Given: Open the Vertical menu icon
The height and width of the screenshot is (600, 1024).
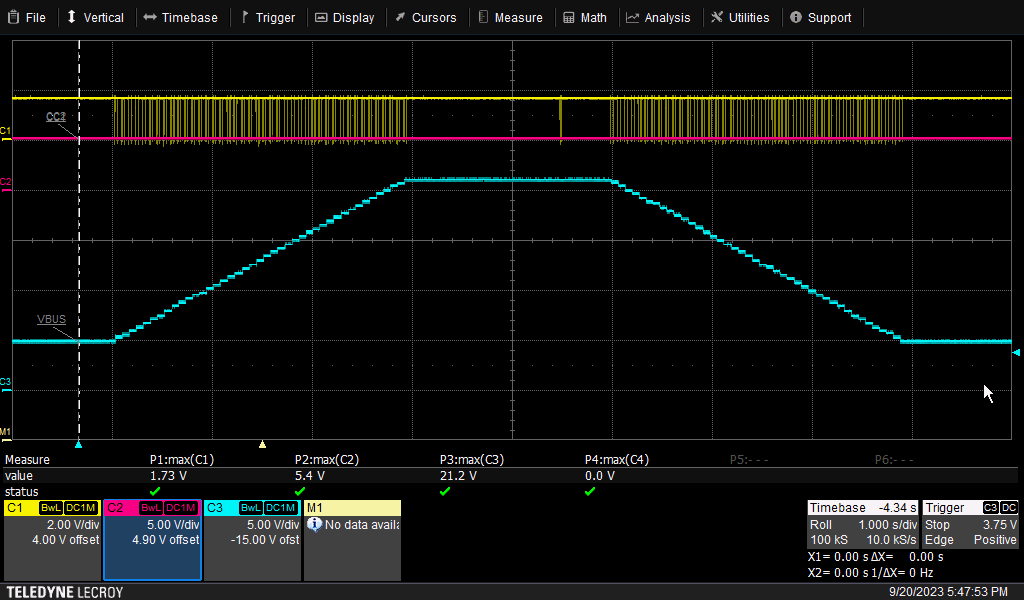Looking at the screenshot, I should pos(70,16).
